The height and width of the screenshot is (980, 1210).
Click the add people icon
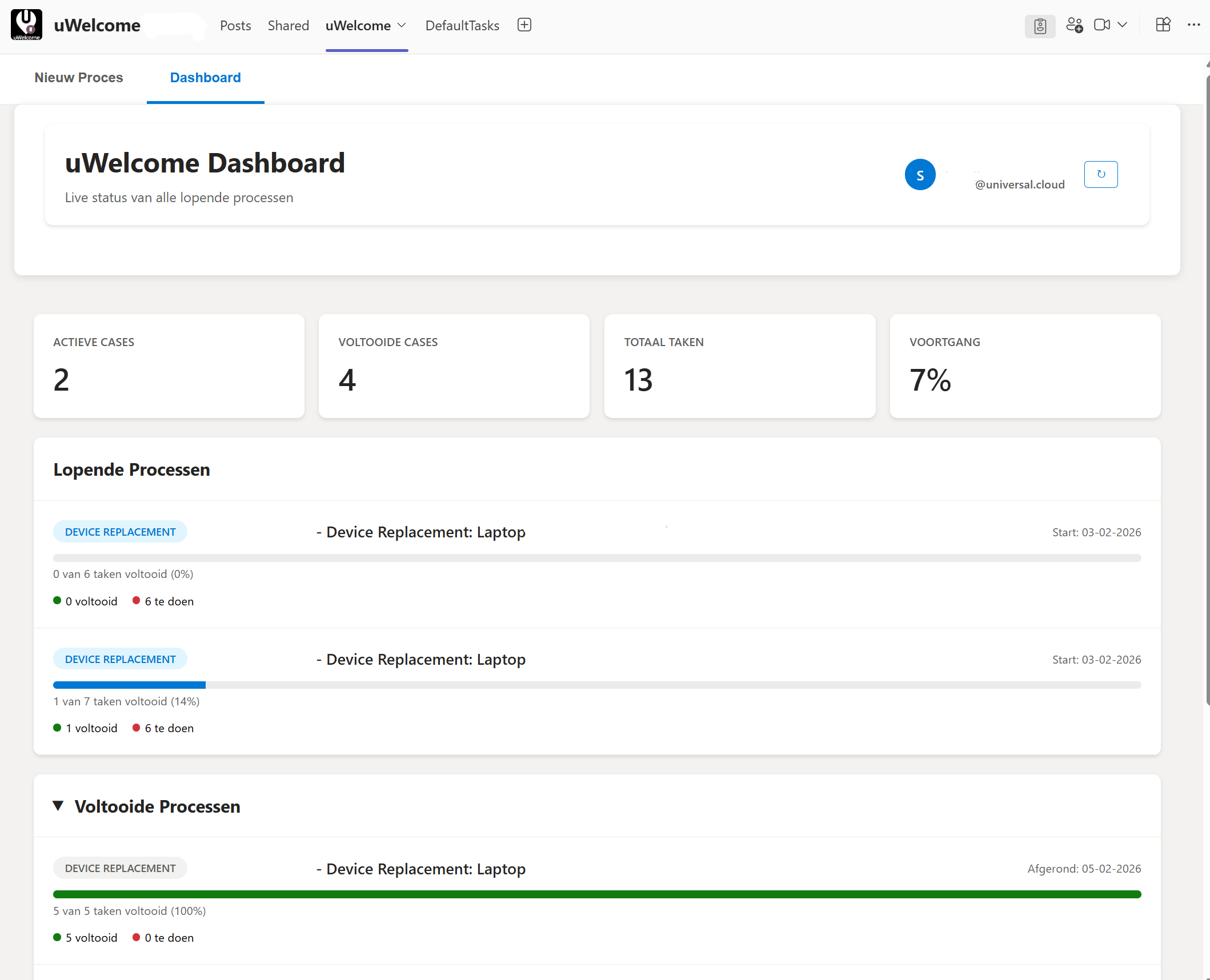click(1075, 26)
